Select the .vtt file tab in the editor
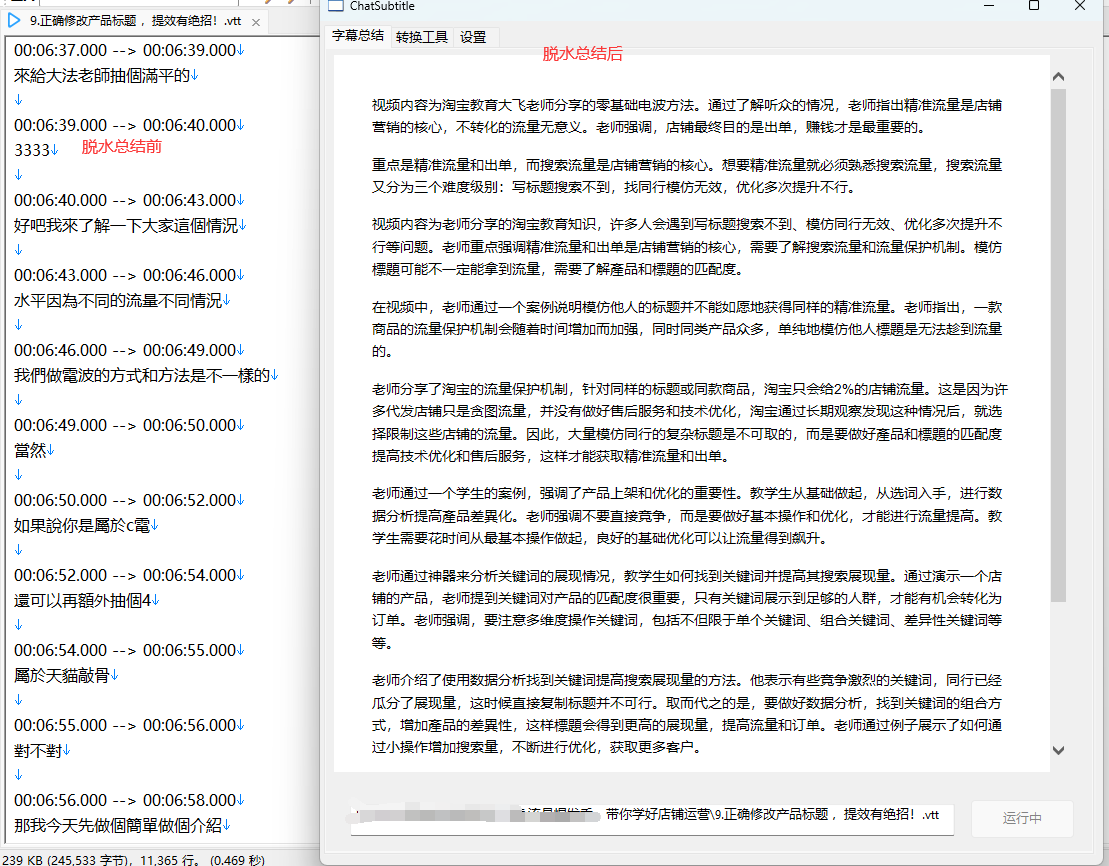This screenshot has width=1109, height=866. point(135,21)
